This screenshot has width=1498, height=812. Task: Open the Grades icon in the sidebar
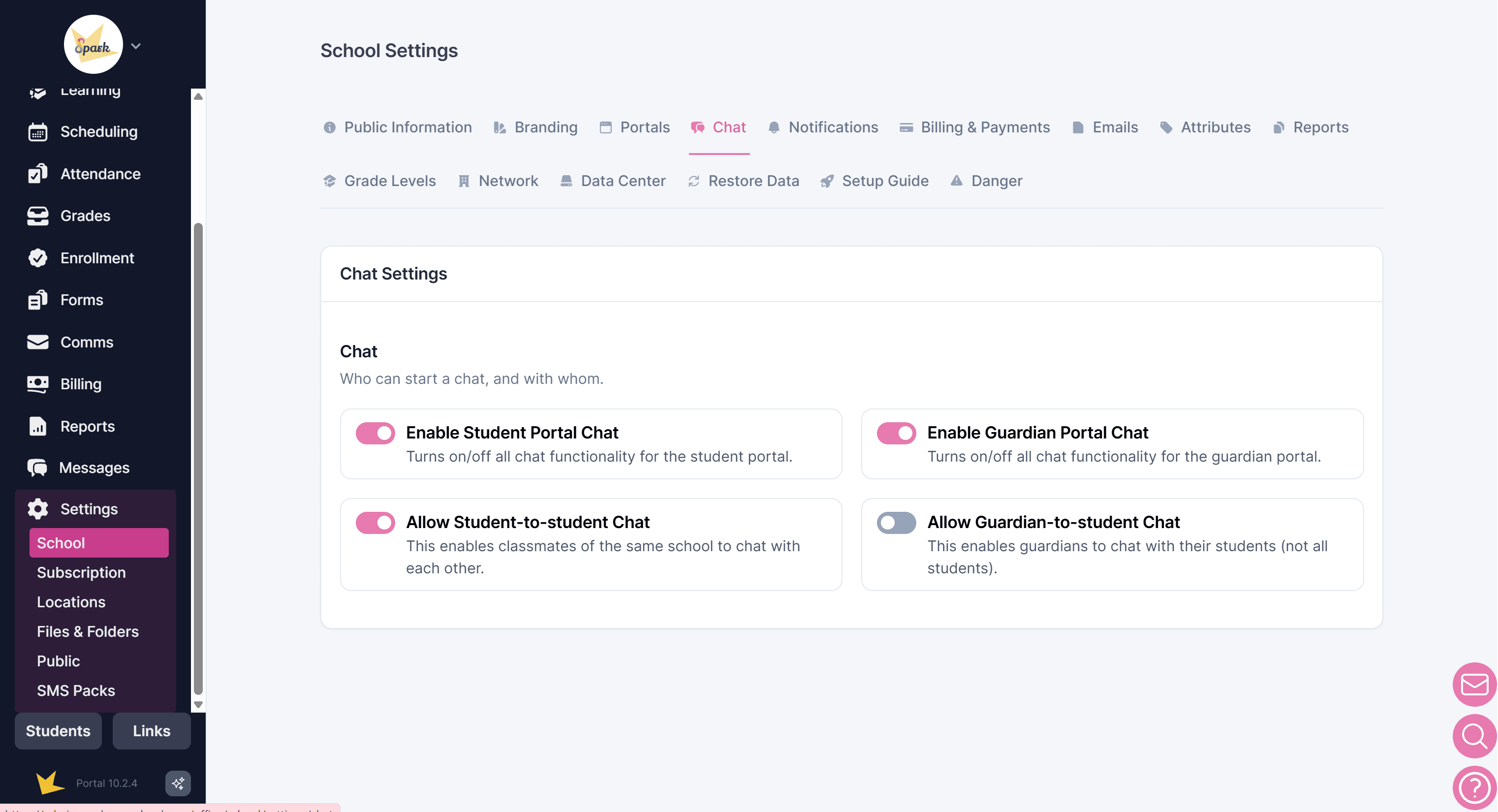(38, 216)
